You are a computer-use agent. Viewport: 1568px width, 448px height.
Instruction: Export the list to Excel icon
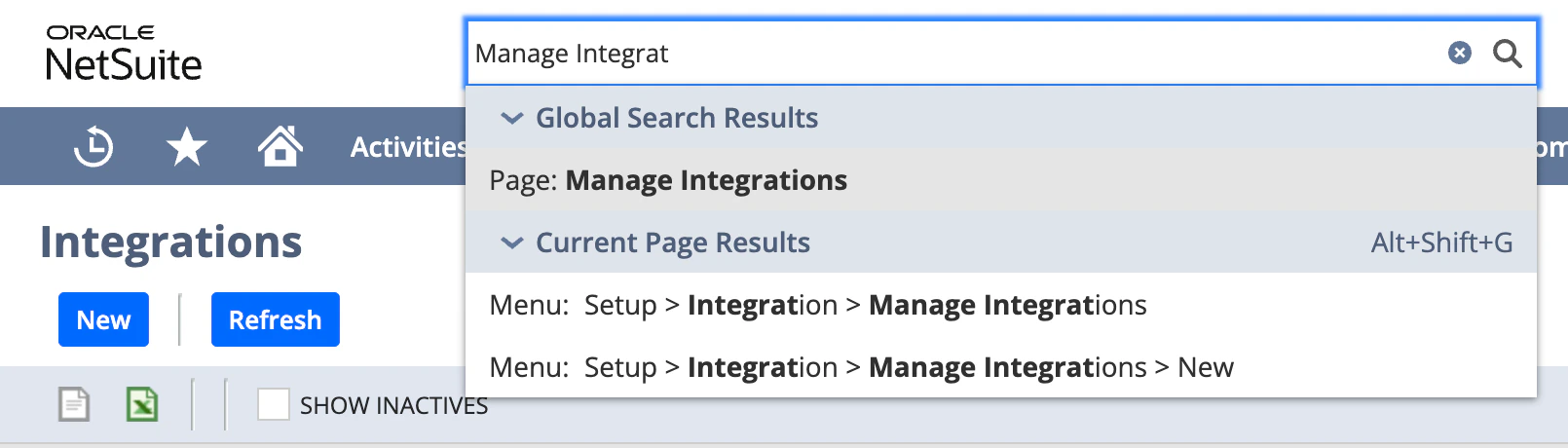[x=142, y=404]
